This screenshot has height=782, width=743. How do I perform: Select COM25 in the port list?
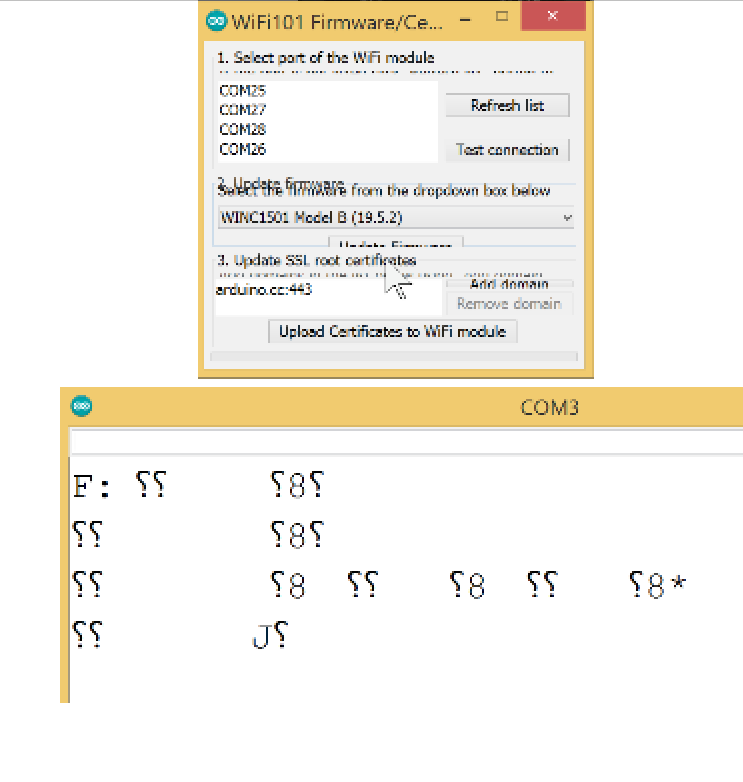(242, 91)
